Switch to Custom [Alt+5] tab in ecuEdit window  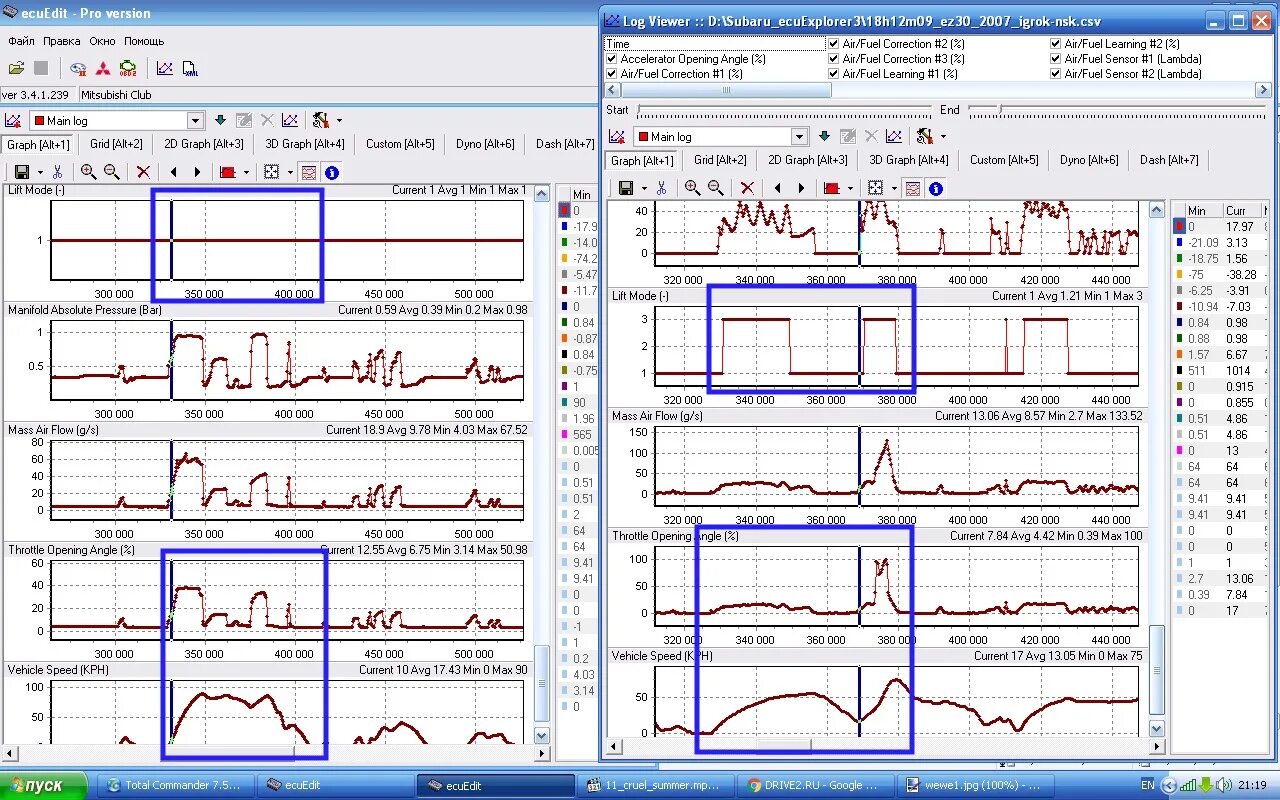click(399, 144)
